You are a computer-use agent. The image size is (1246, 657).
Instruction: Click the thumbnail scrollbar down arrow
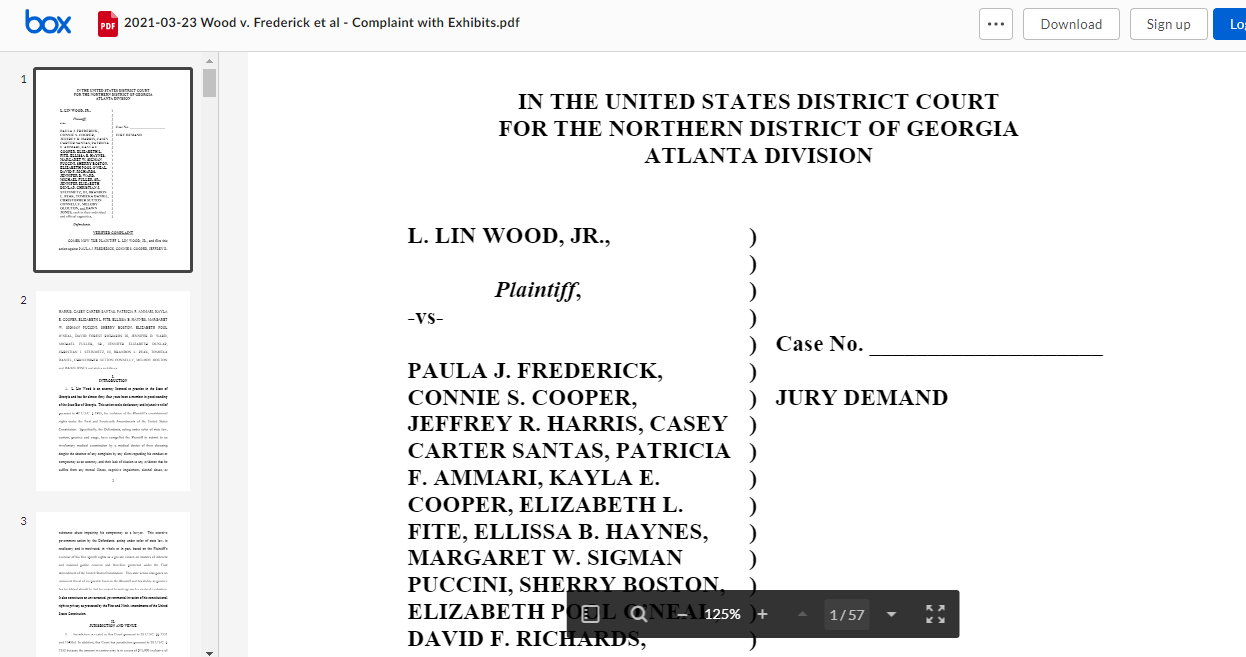point(209,651)
